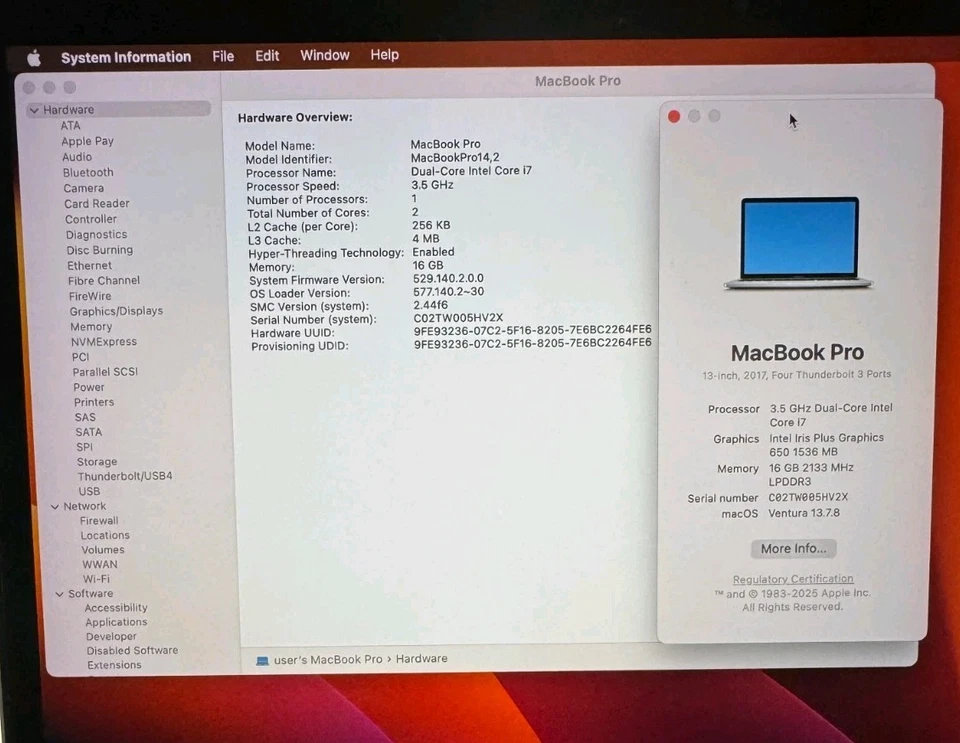The image size is (960, 743).
Task: Select Hardware in the sidebar
Action: click(119, 110)
